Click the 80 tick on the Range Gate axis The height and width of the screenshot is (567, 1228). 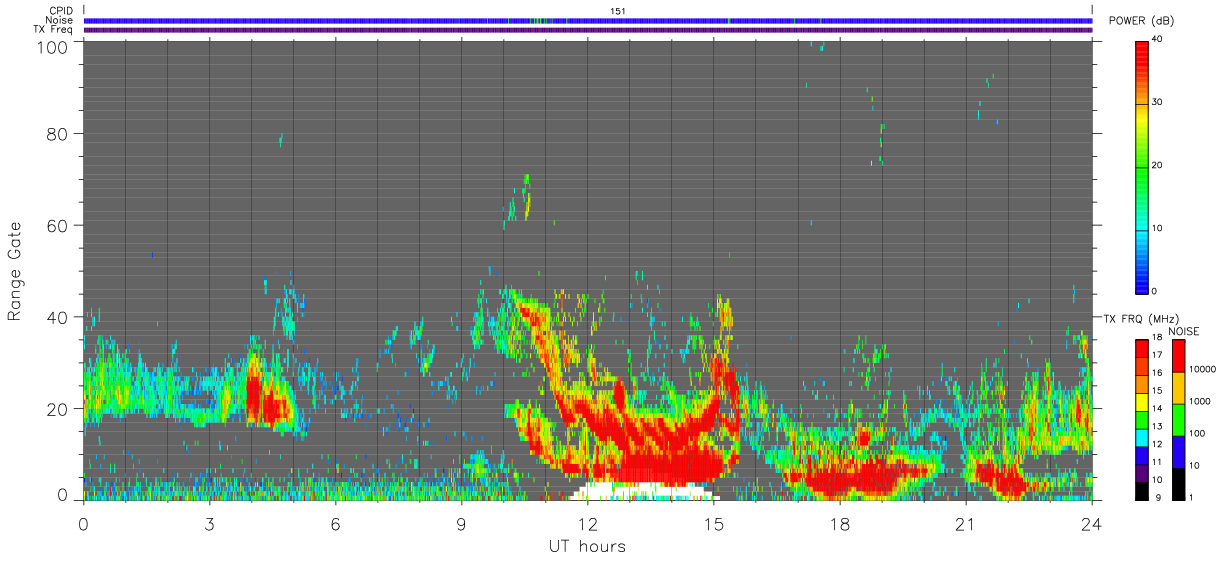(x=58, y=133)
